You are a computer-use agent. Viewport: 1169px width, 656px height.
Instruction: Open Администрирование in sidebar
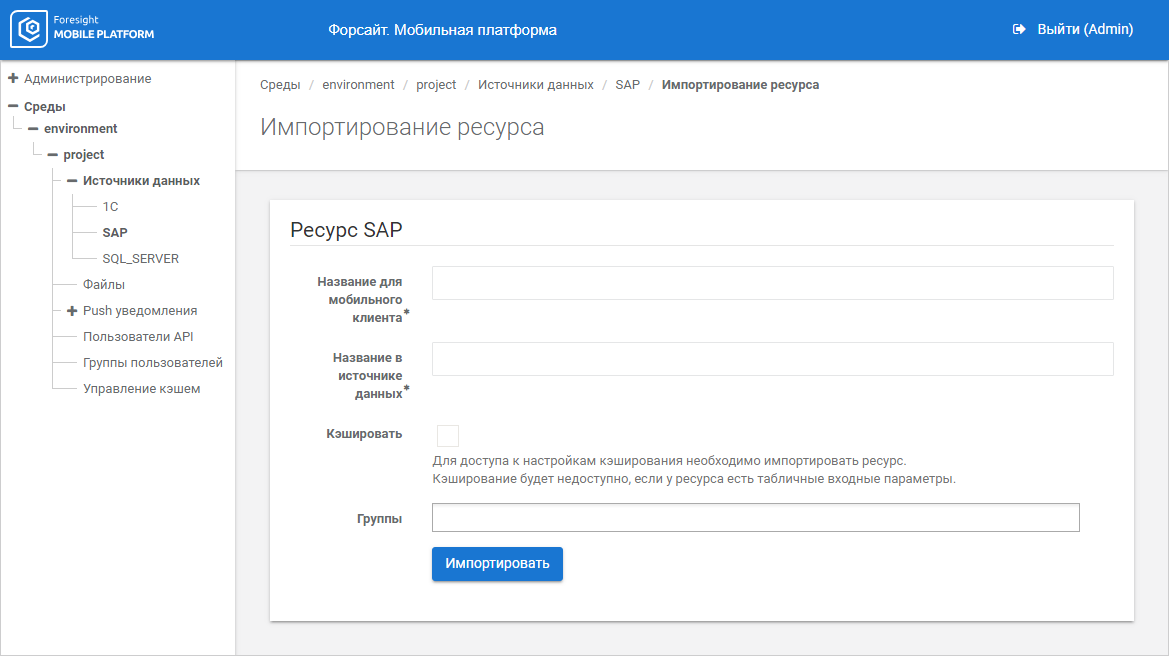[87, 78]
